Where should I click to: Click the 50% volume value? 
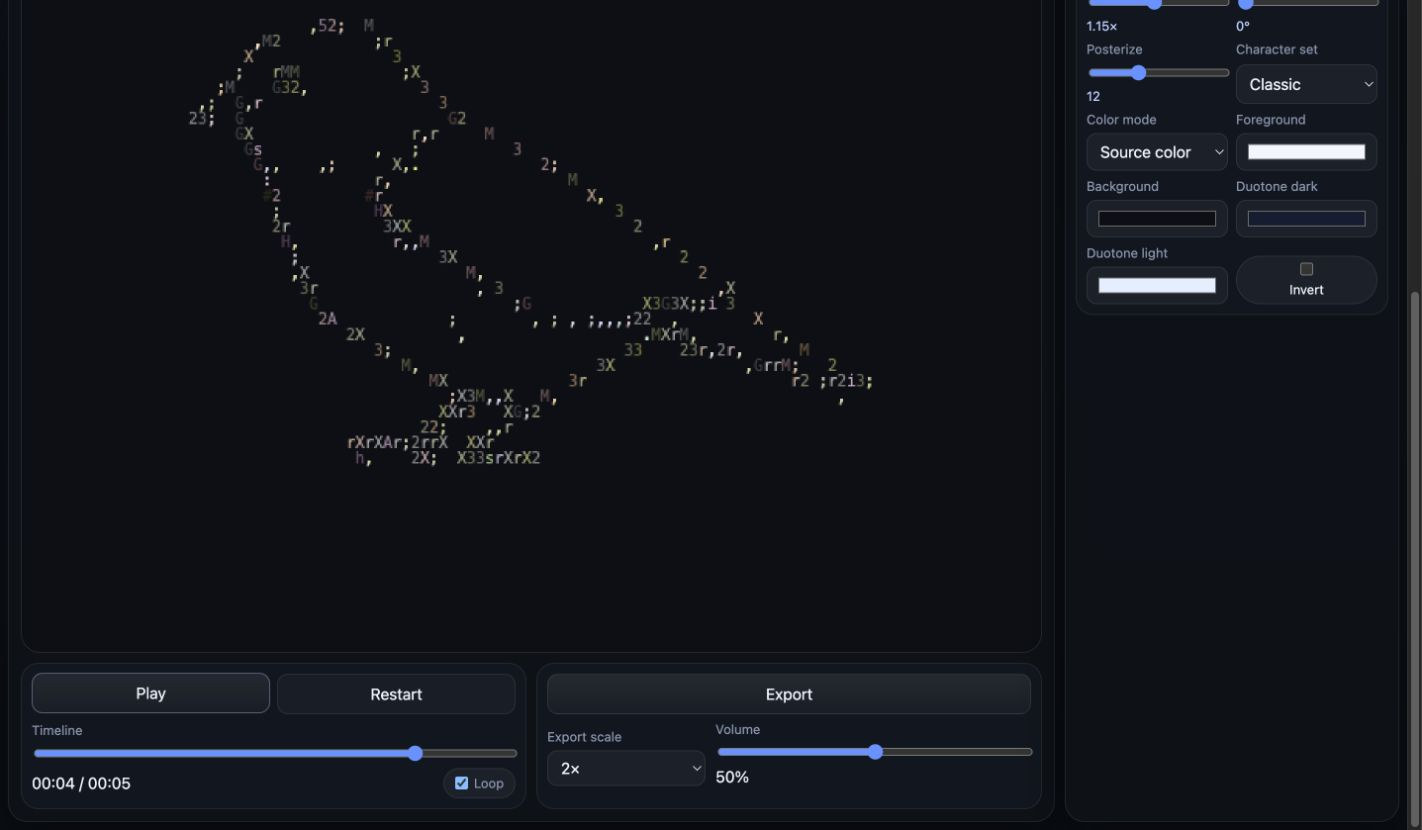click(x=732, y=777)
